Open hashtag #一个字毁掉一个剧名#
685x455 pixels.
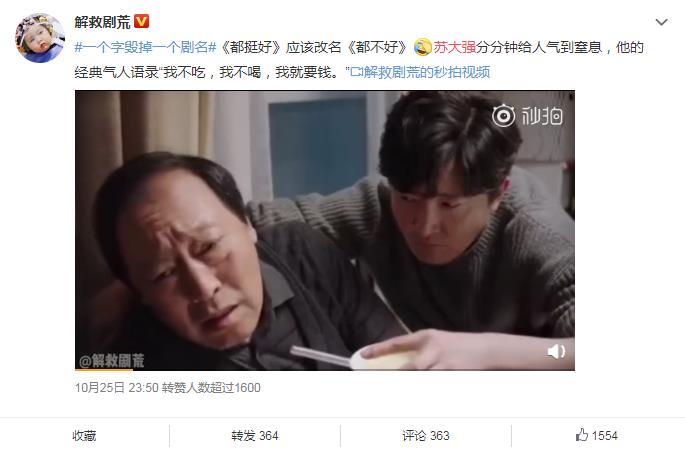pos(145,47)
